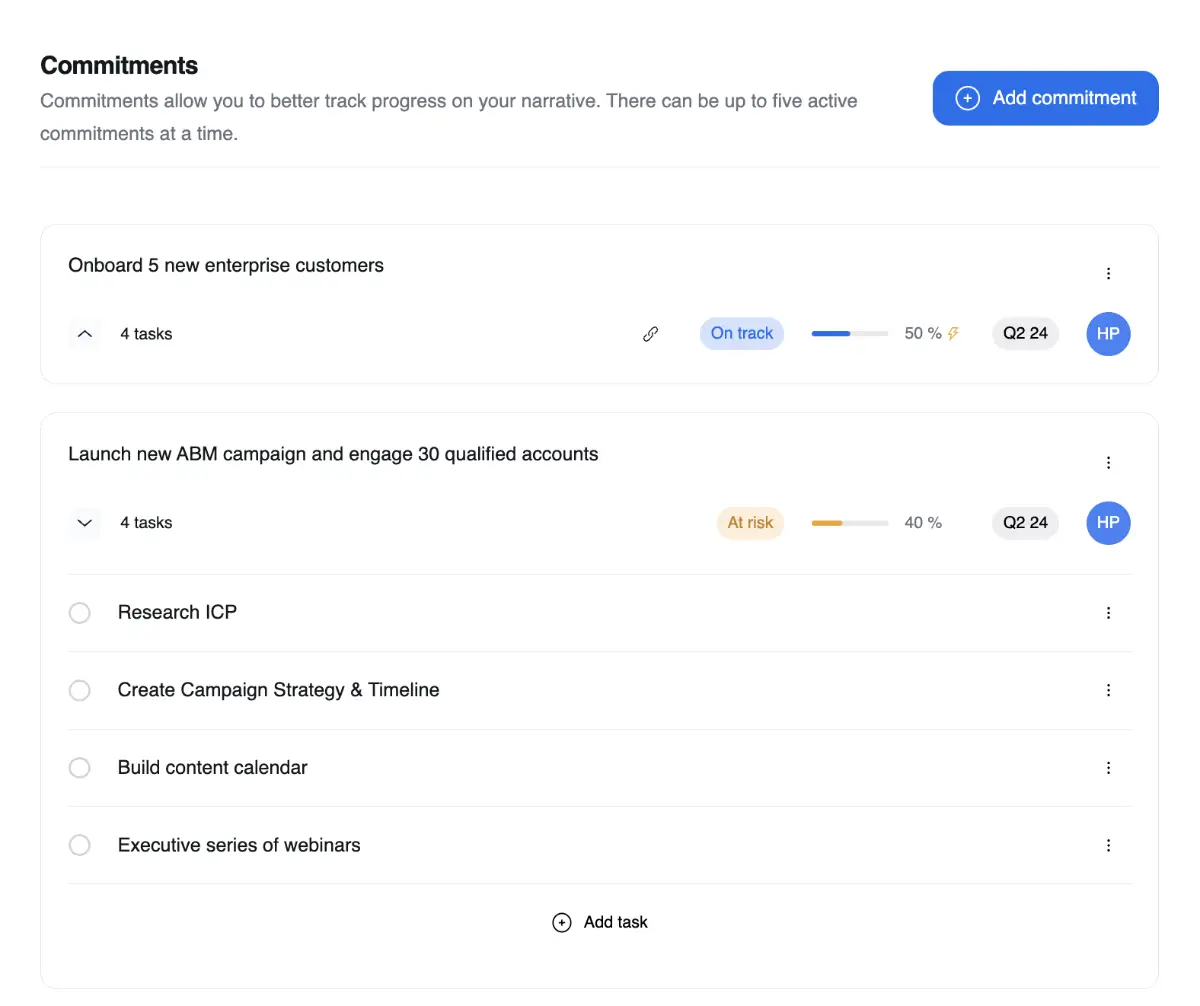
Task: Open options for Executive series of webinars
Action: (x=1108, y=845)
